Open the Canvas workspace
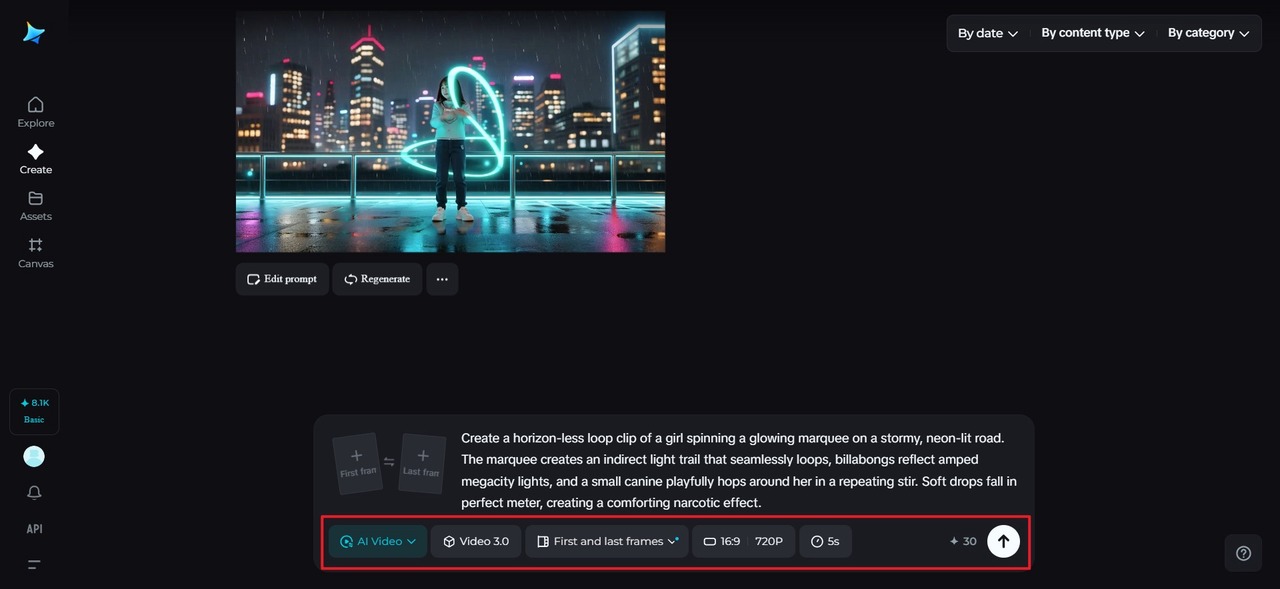 35,252
